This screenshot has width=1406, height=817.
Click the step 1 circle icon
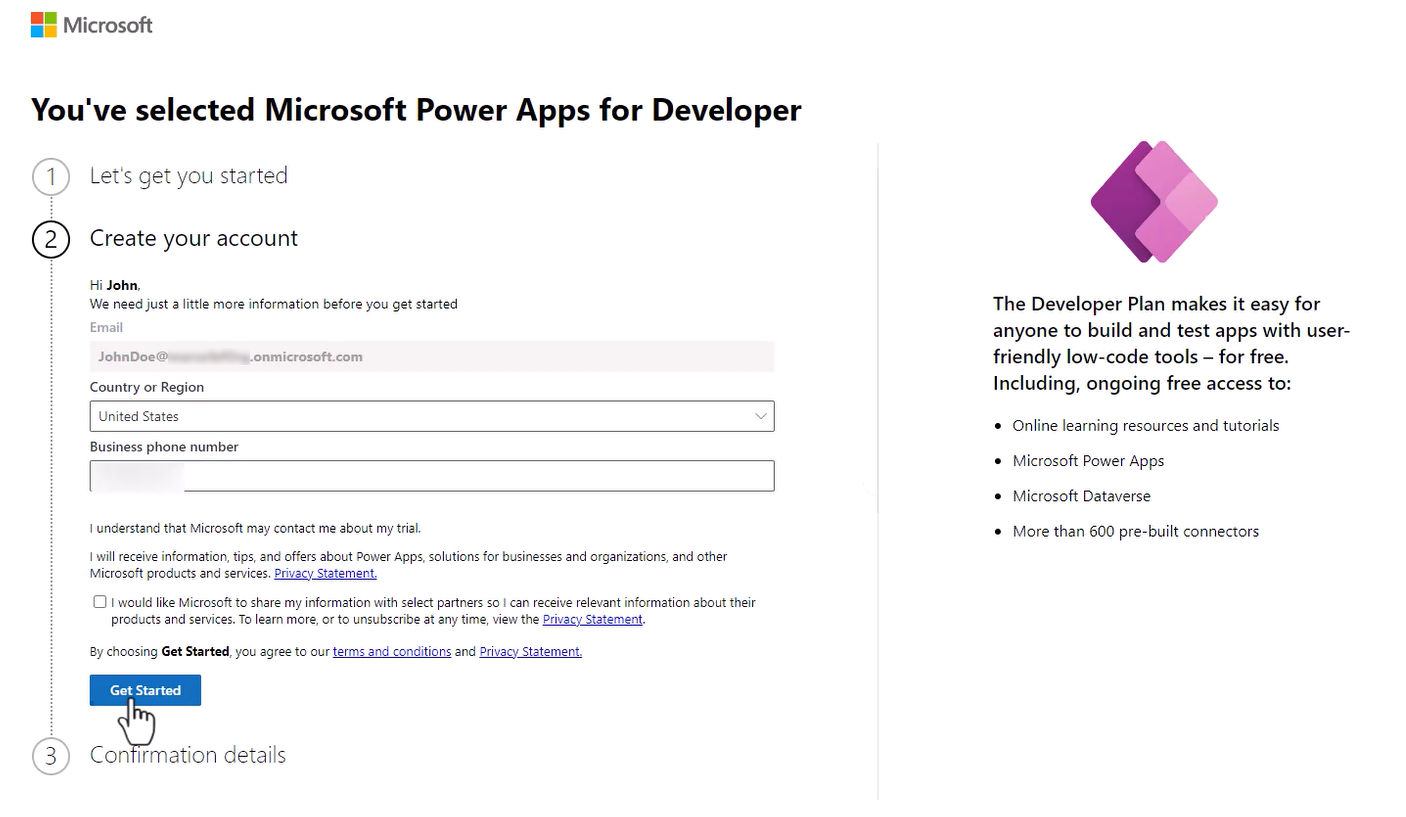click(50, 176)
